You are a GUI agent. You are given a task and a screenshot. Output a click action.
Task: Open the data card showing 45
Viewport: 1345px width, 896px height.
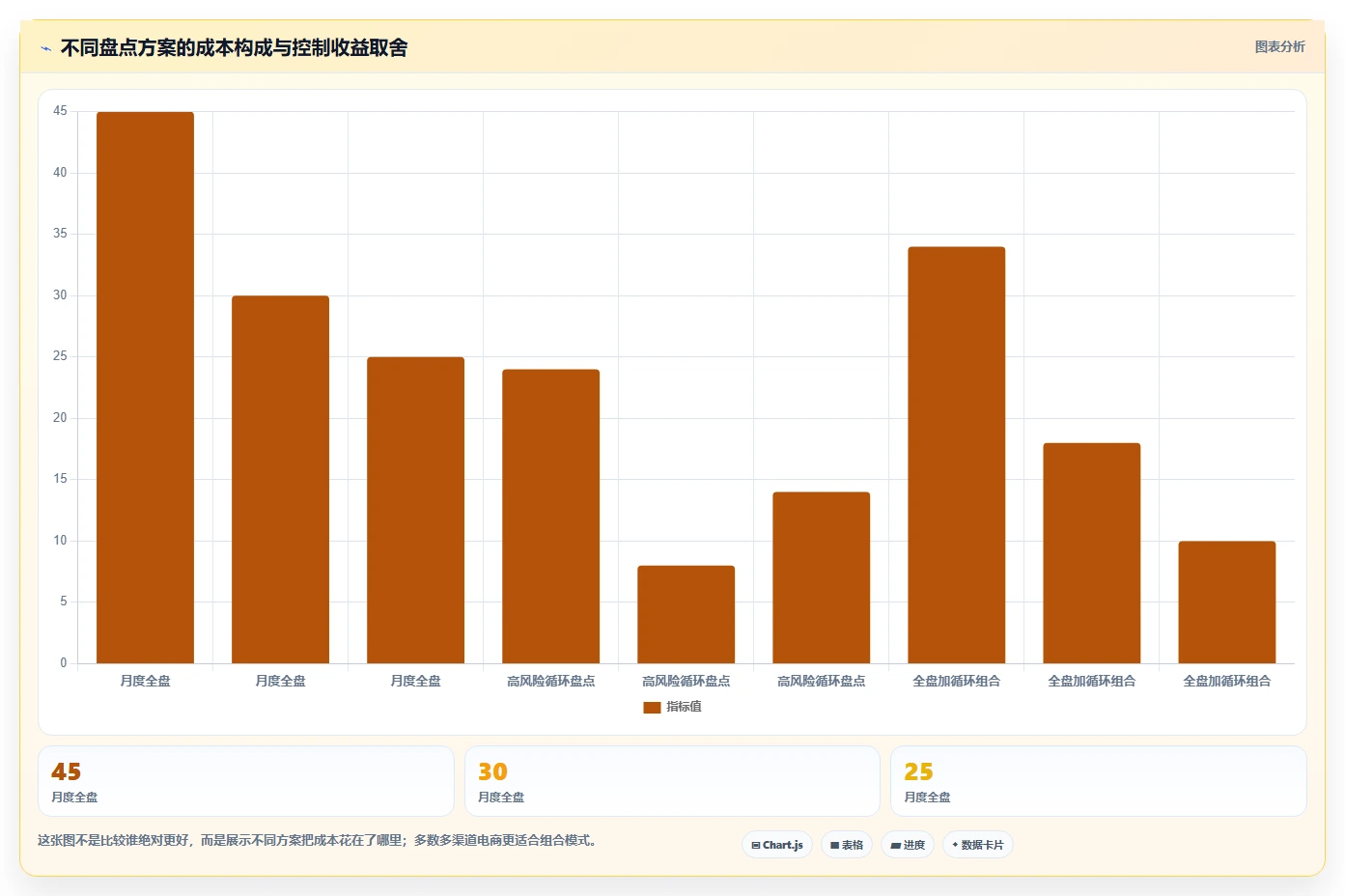[246, 781]
